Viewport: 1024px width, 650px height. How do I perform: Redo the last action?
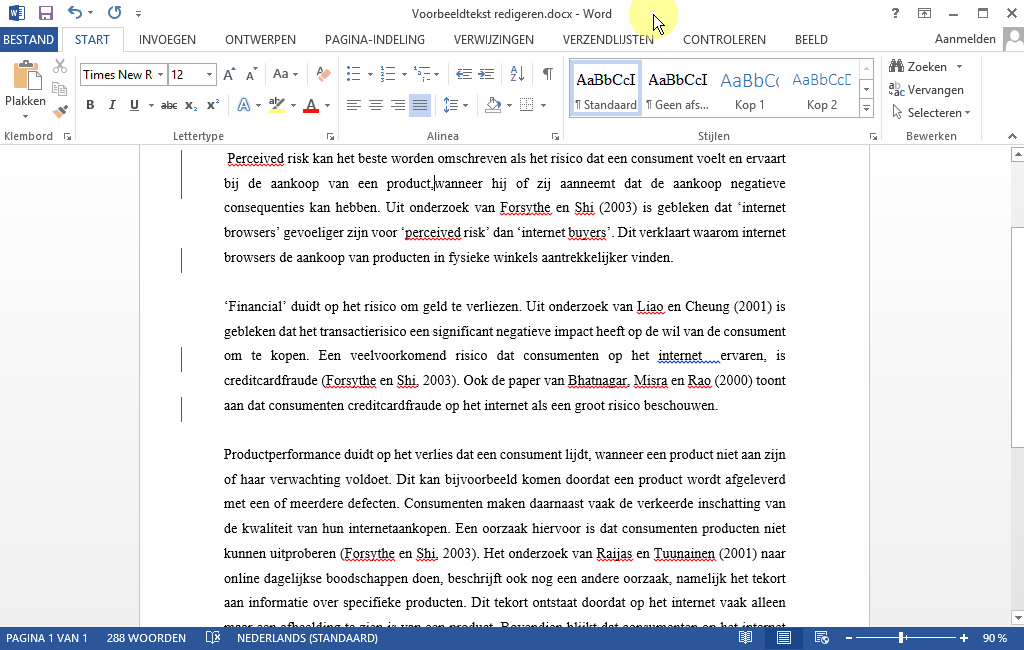click(x=114, y=12)
